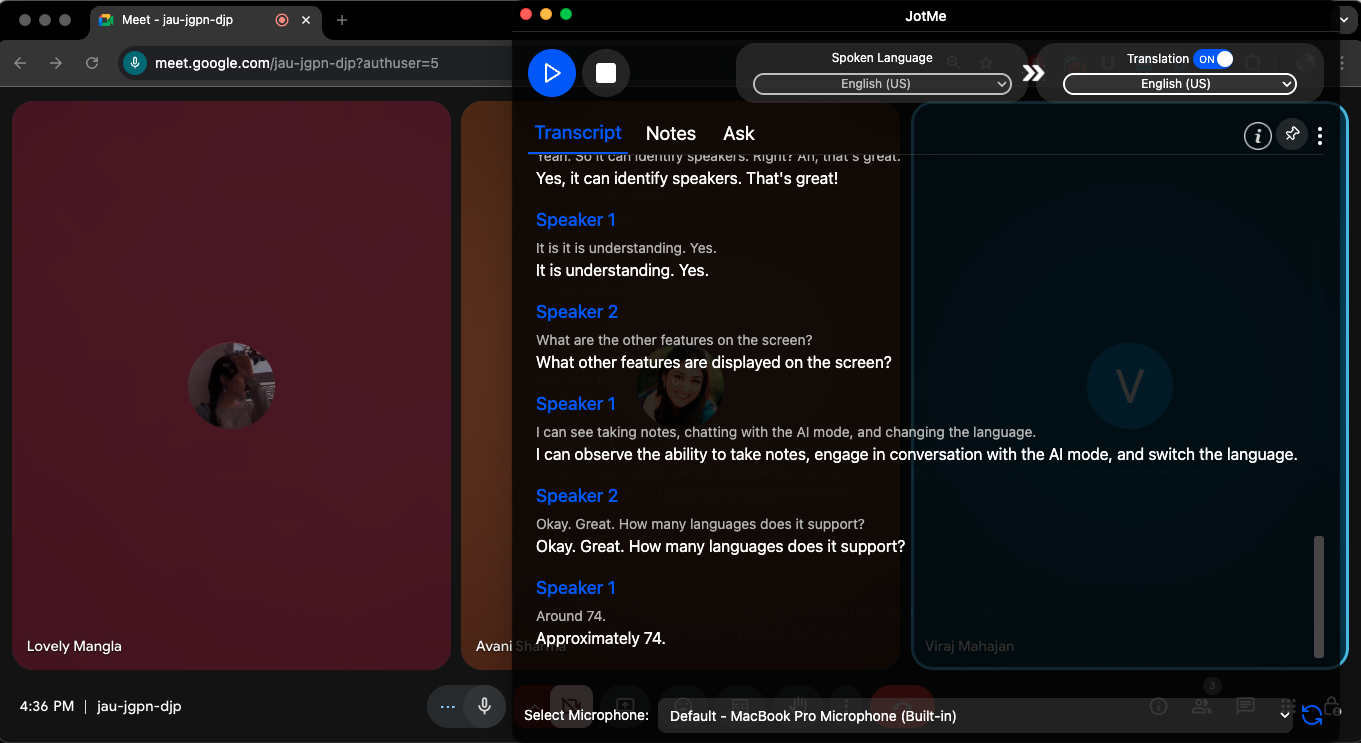
Task: Start transcription with the blue play button
Action: [x=552, y=73]
